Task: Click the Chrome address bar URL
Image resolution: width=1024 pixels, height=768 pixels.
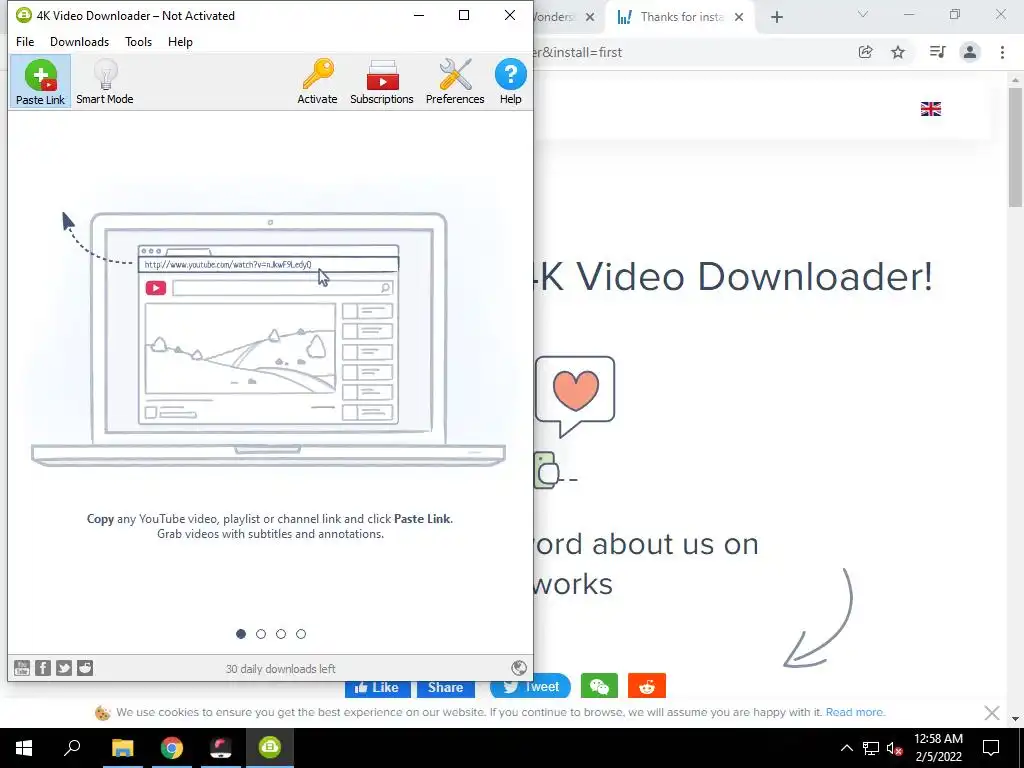Action: pyautogui.click(x=578, y=52)
